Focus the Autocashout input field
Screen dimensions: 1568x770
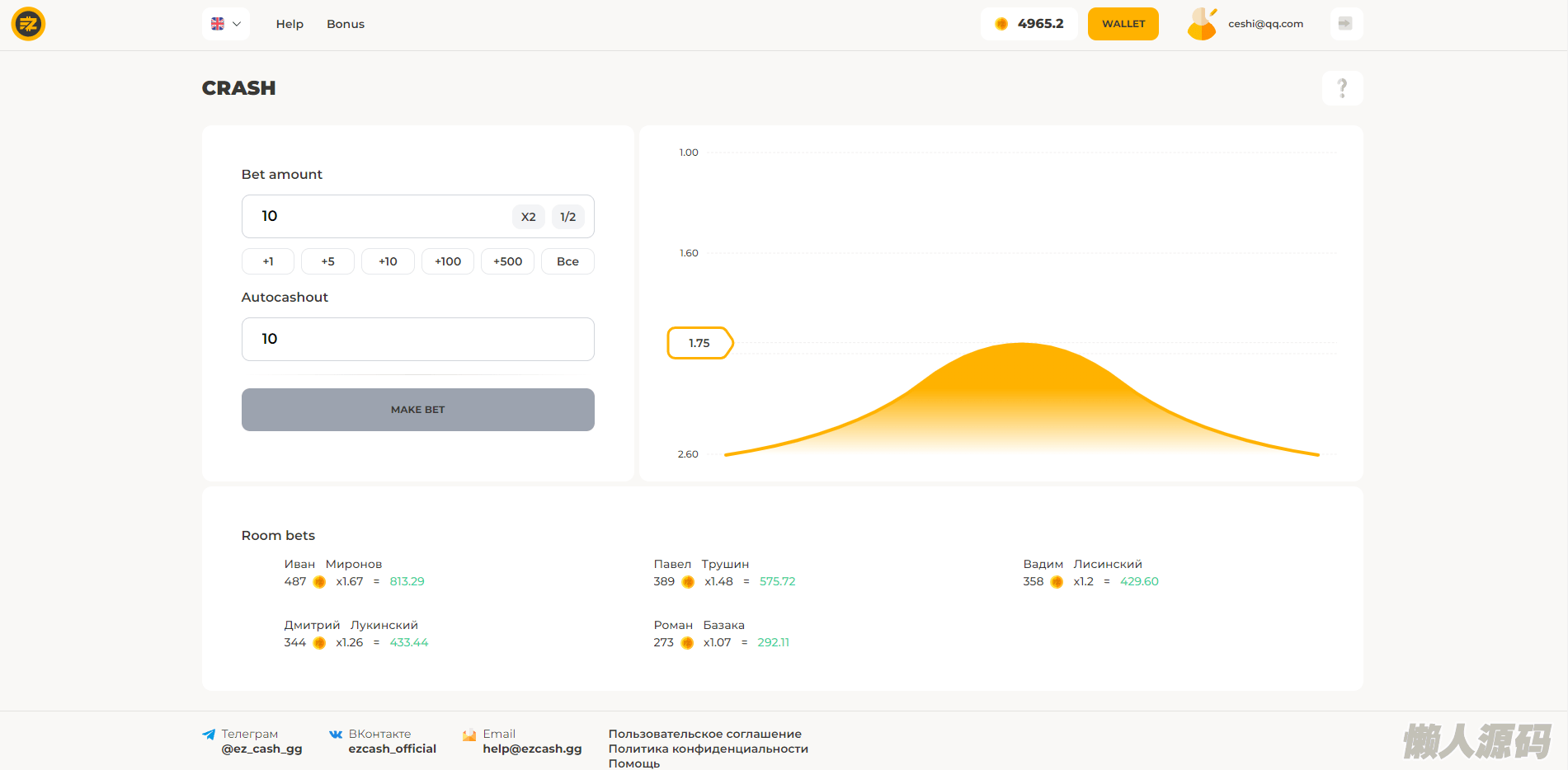pyautogui.click(x=417, y=339)
